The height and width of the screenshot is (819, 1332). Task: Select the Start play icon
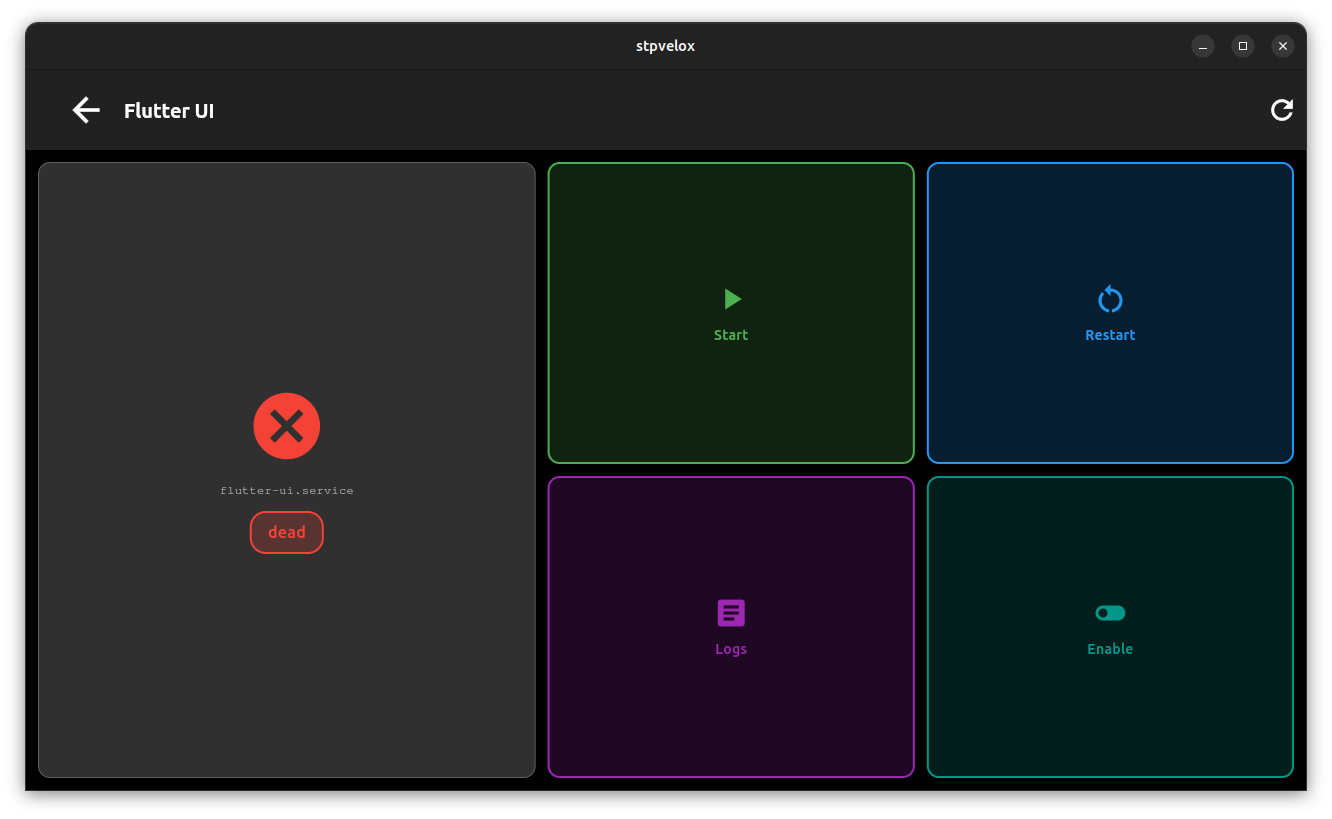pyautogui.click(x=731, y=297)
